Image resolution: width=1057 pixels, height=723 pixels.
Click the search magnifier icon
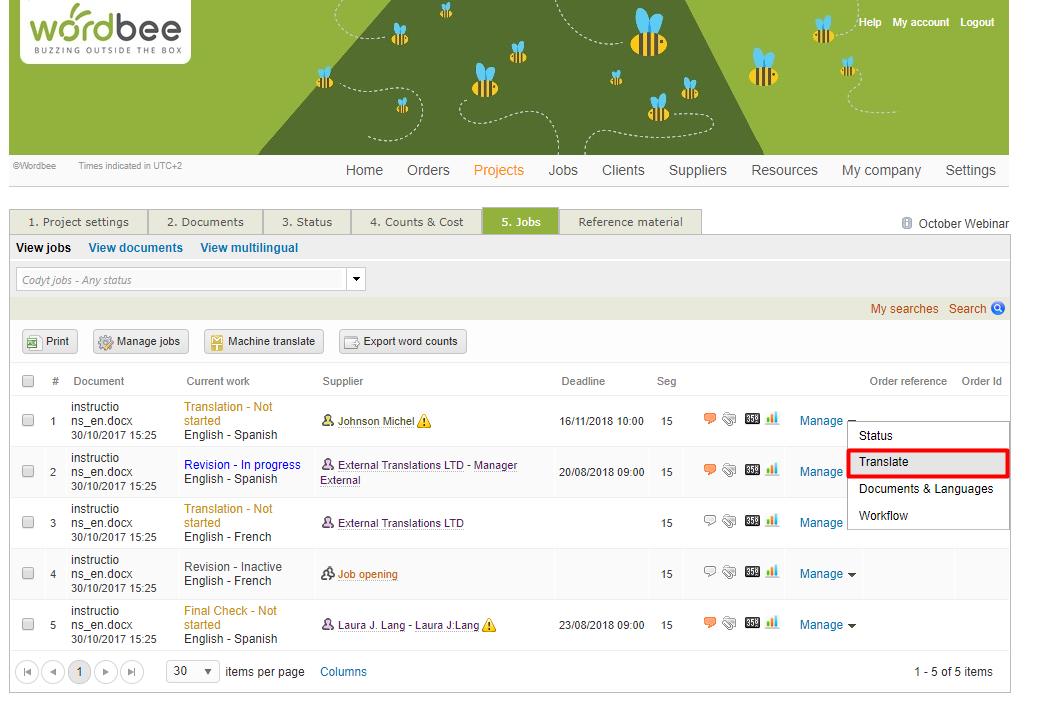point(997,309)
